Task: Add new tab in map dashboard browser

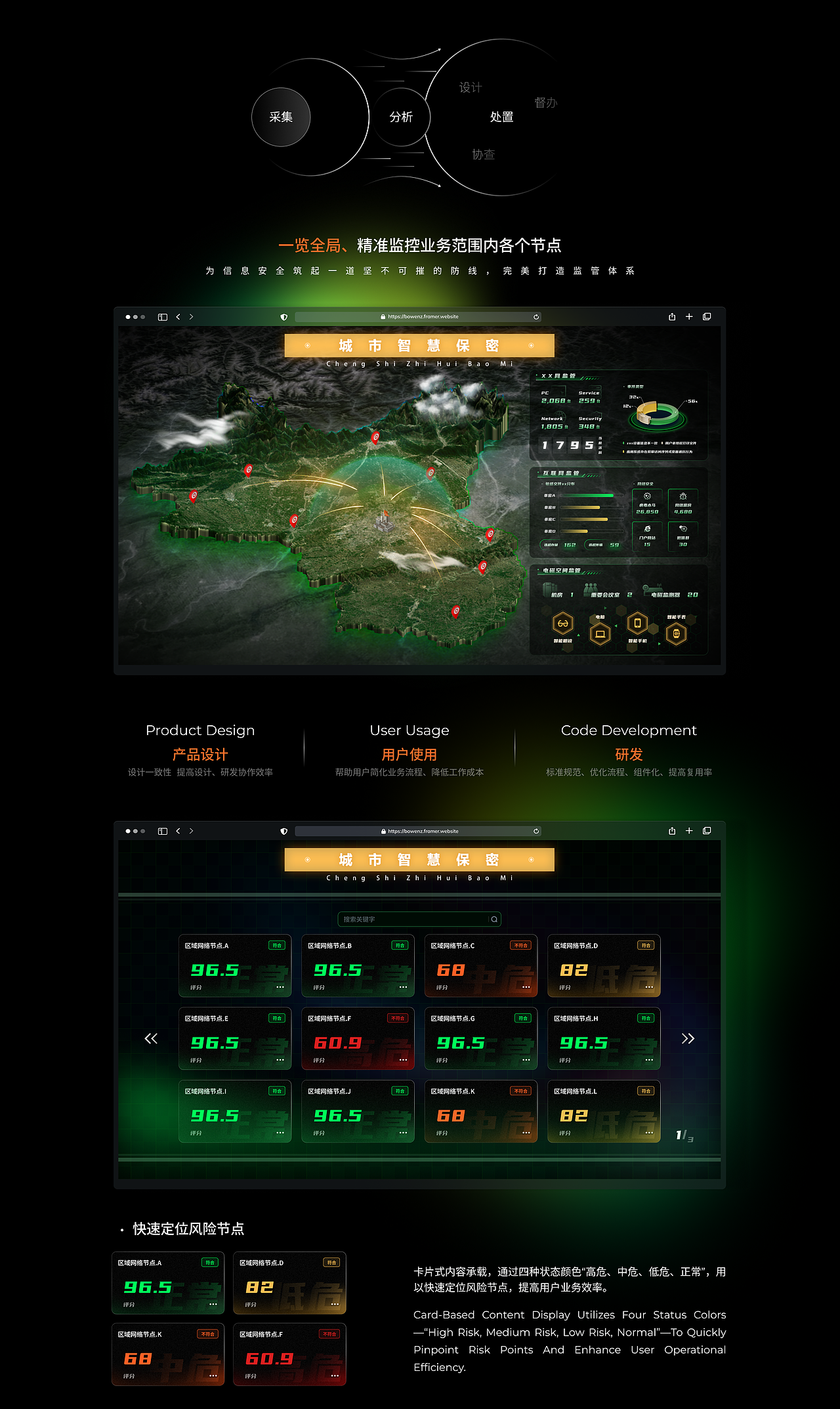Action: (689, 317)
